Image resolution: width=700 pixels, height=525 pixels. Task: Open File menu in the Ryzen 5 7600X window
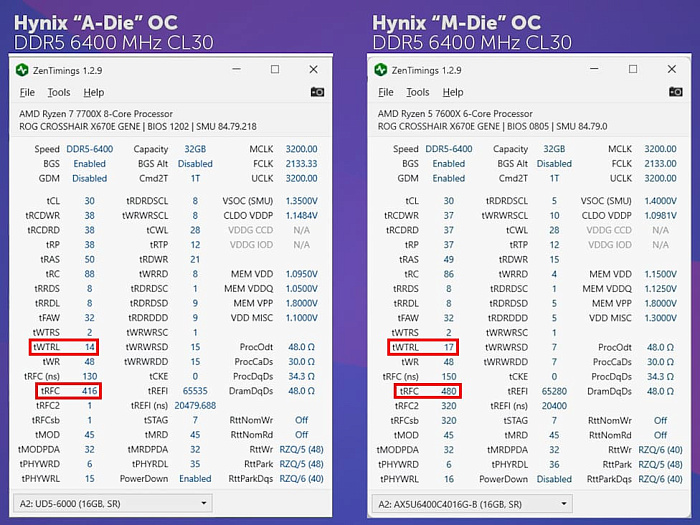(x=384, y=93)
